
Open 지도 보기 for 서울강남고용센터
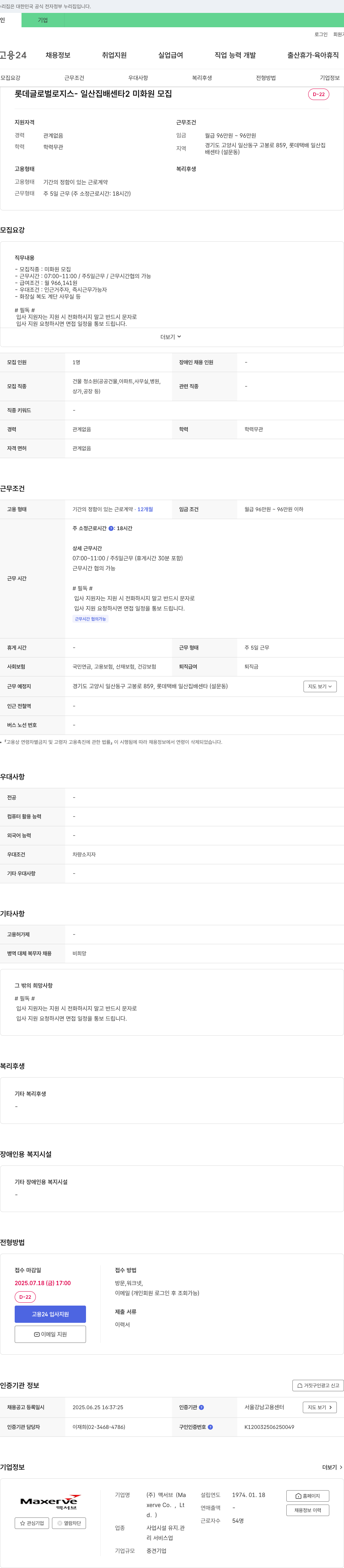coord(320,1407)
